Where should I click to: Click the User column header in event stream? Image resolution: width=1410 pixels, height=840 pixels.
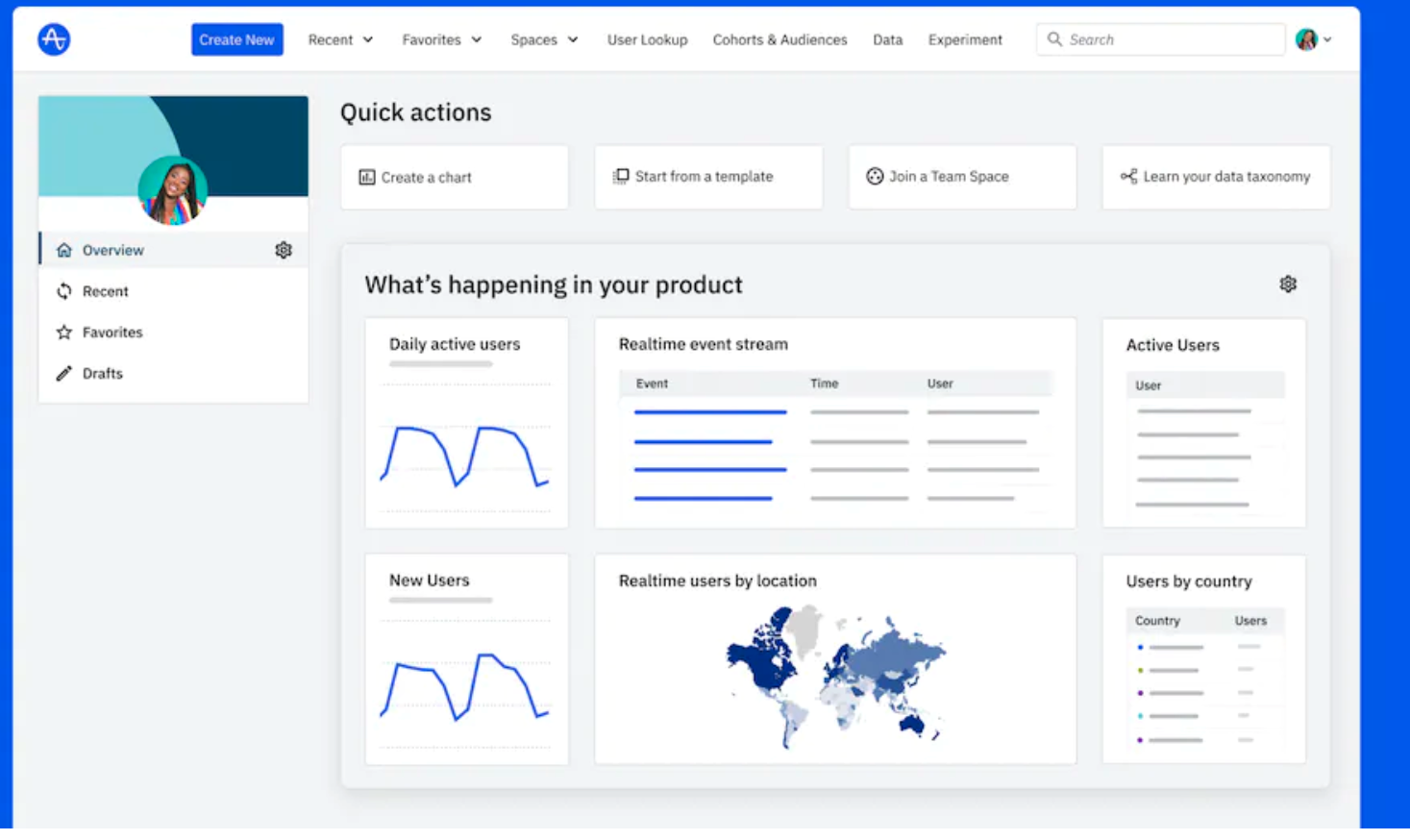[x=940, y=383]
